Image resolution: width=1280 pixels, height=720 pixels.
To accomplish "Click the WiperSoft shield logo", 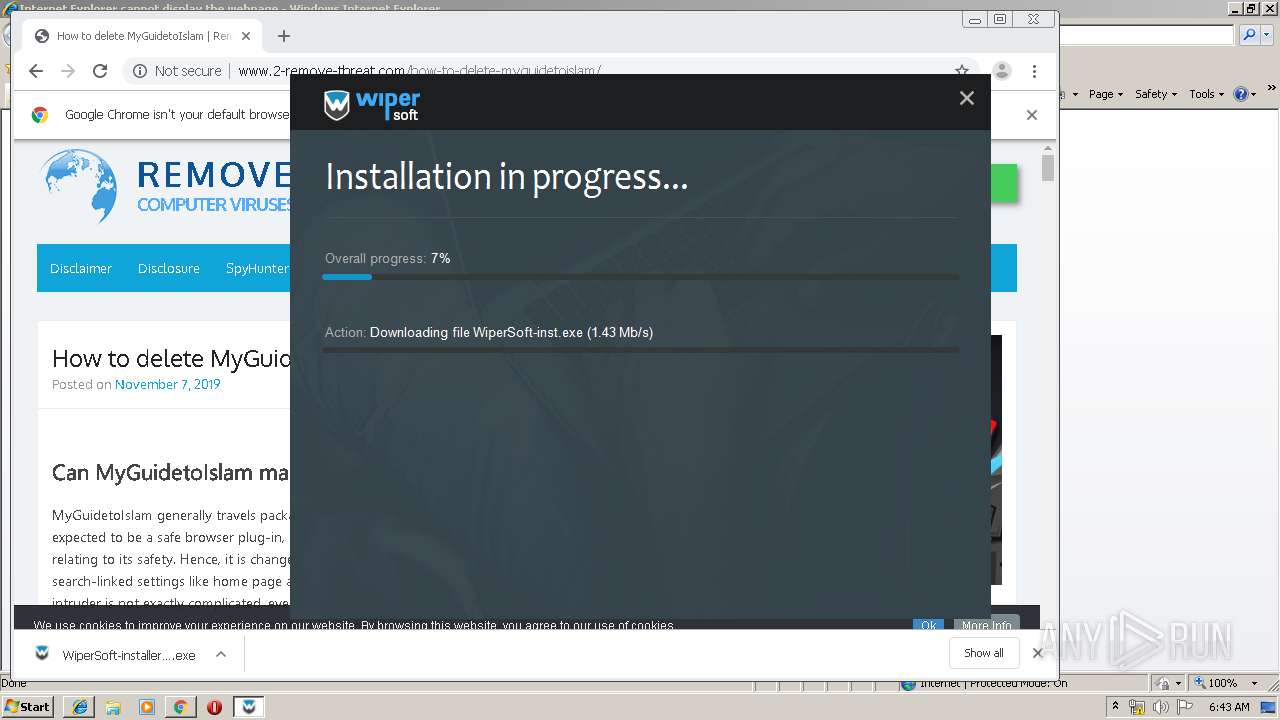I will click(337, 105).
